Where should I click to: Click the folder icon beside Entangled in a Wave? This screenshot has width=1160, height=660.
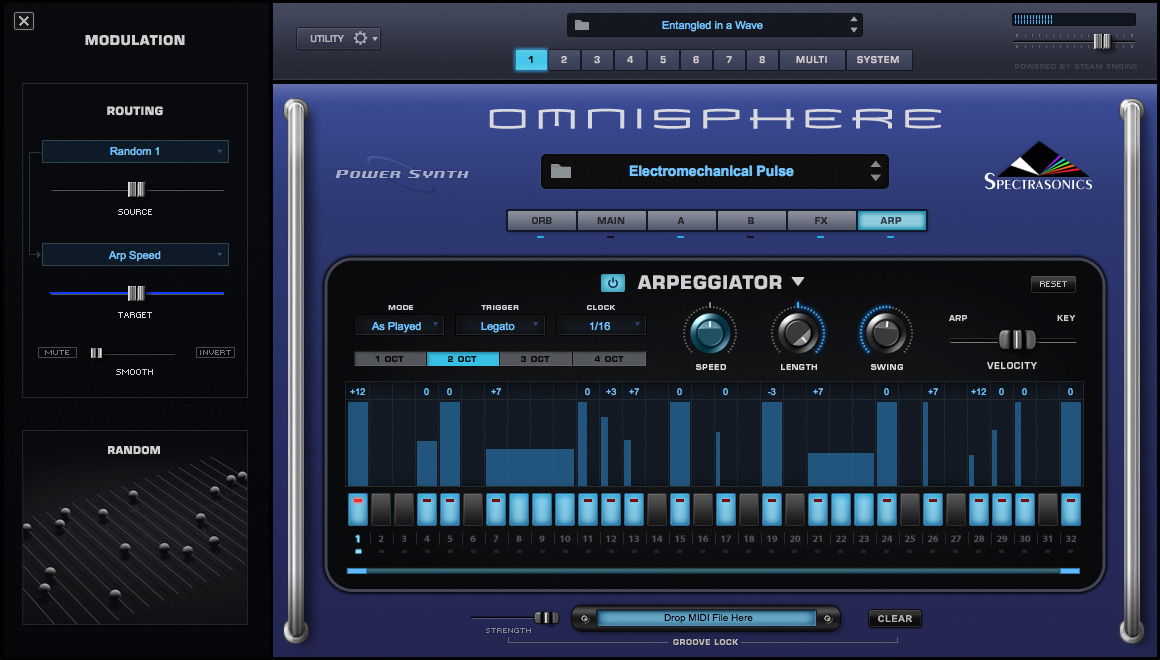pyautogui.click(x=582, y=25)
